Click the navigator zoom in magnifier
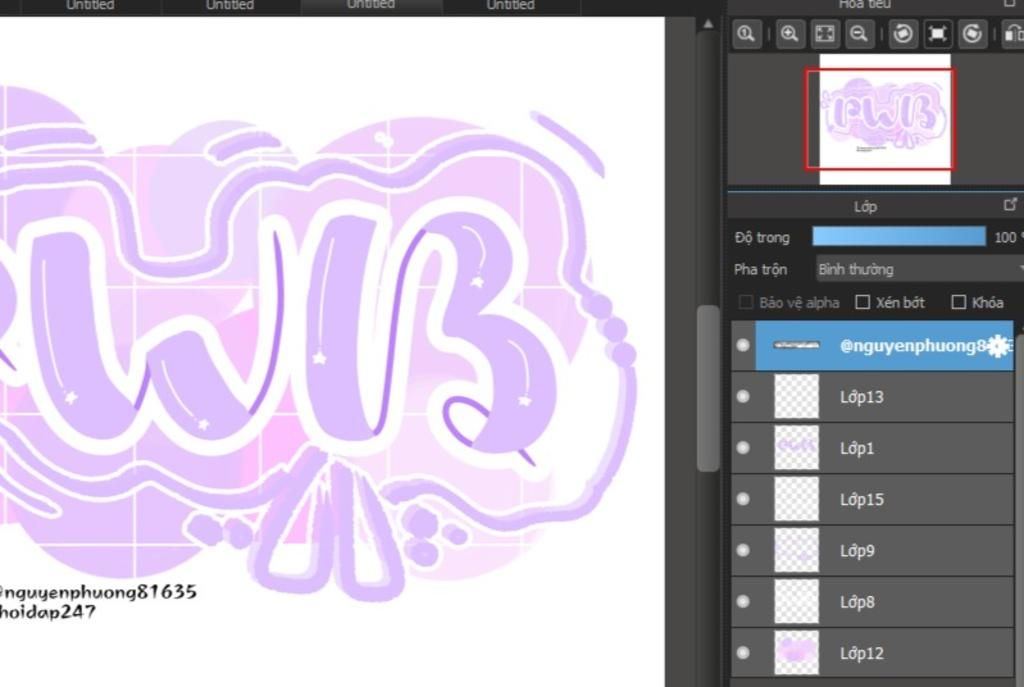Screen dimensions: 1024x687 790,33
